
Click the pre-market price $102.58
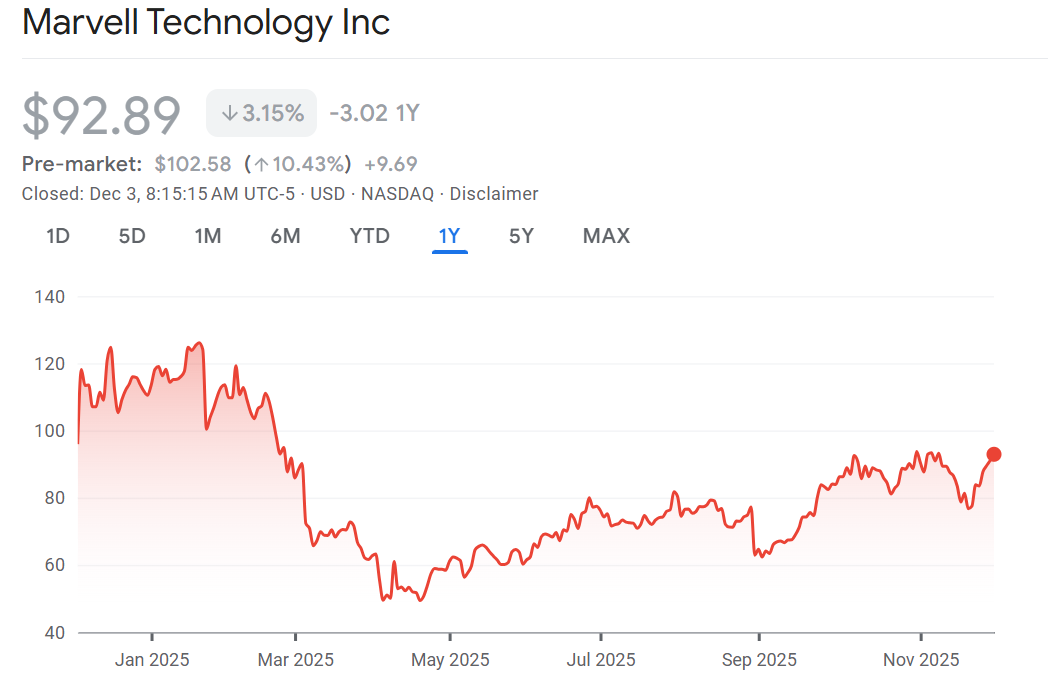pyautogui.click(x=193, y=164)
